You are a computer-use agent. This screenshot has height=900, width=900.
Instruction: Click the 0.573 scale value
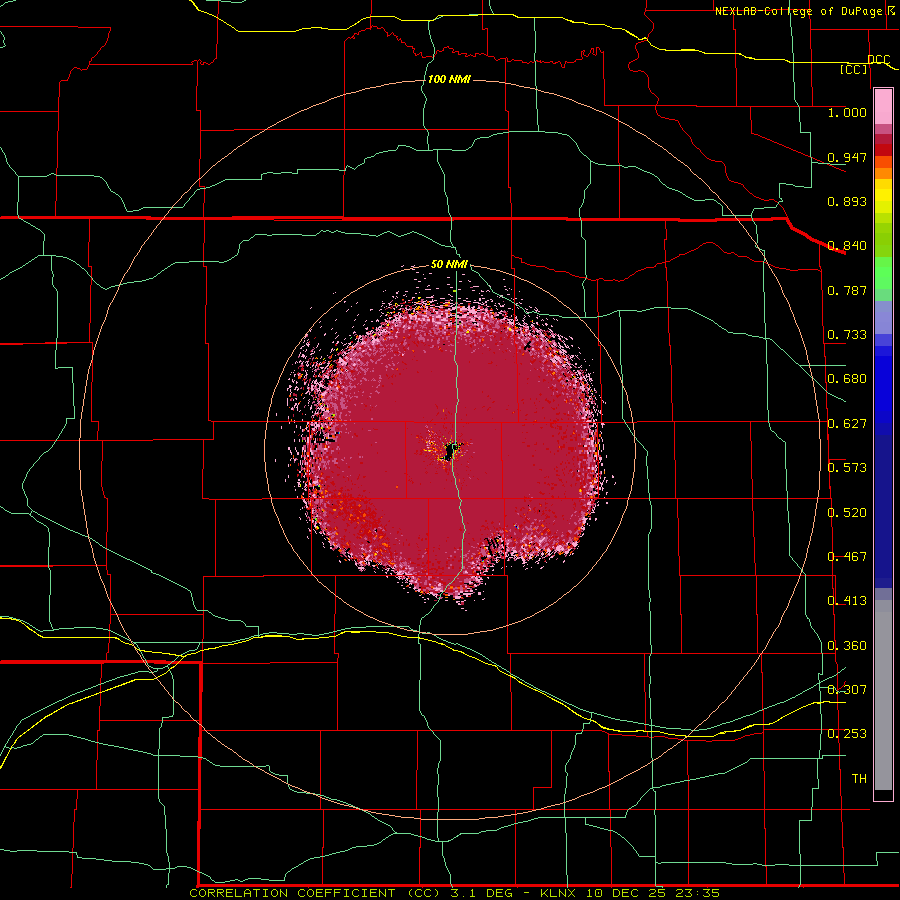coord(847,468)
